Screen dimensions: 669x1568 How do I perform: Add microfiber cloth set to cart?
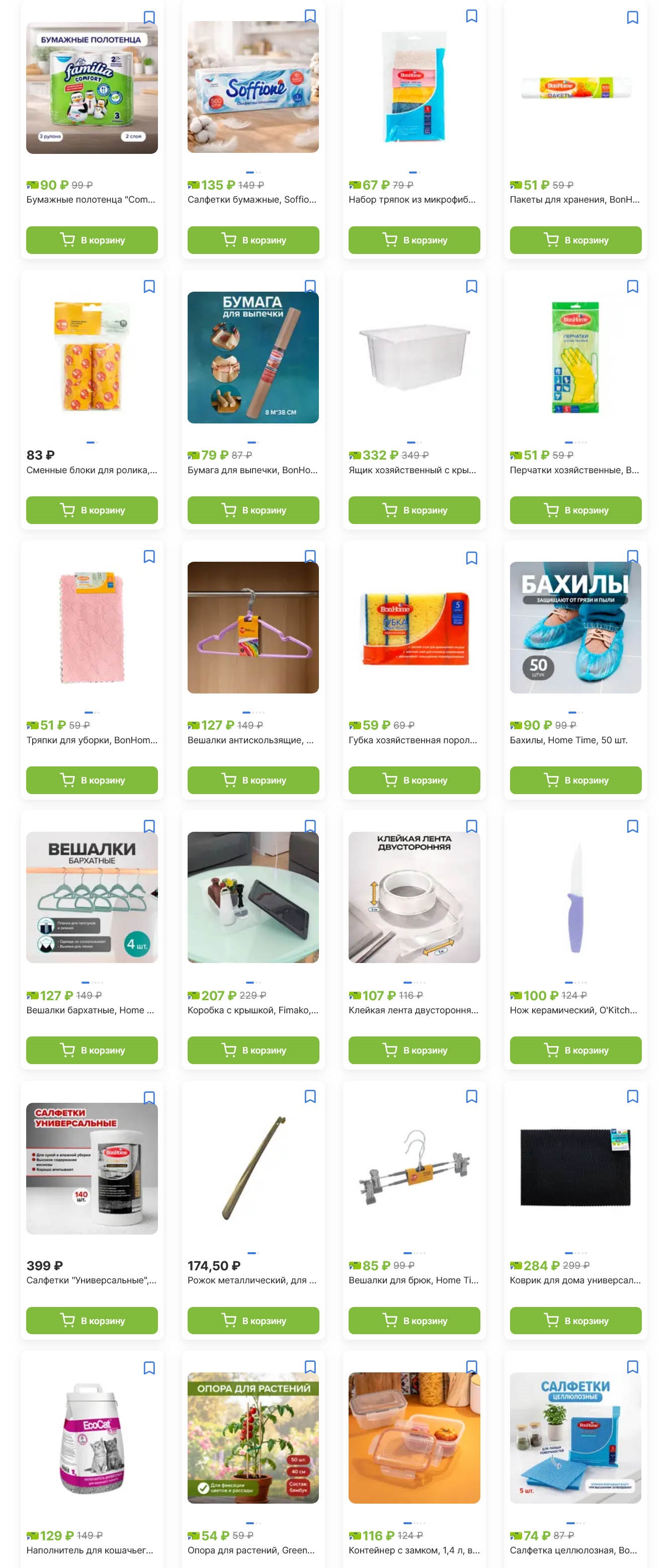pos(414,240)
